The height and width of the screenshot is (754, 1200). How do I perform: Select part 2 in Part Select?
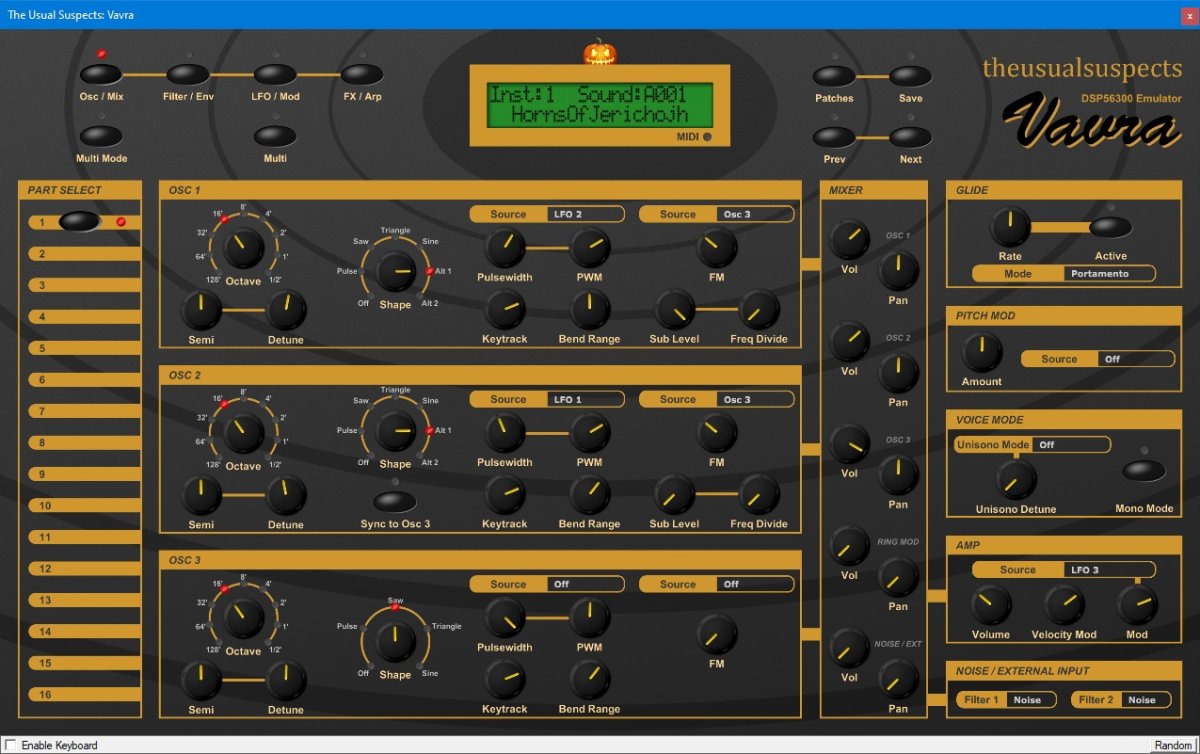[85, 254]
